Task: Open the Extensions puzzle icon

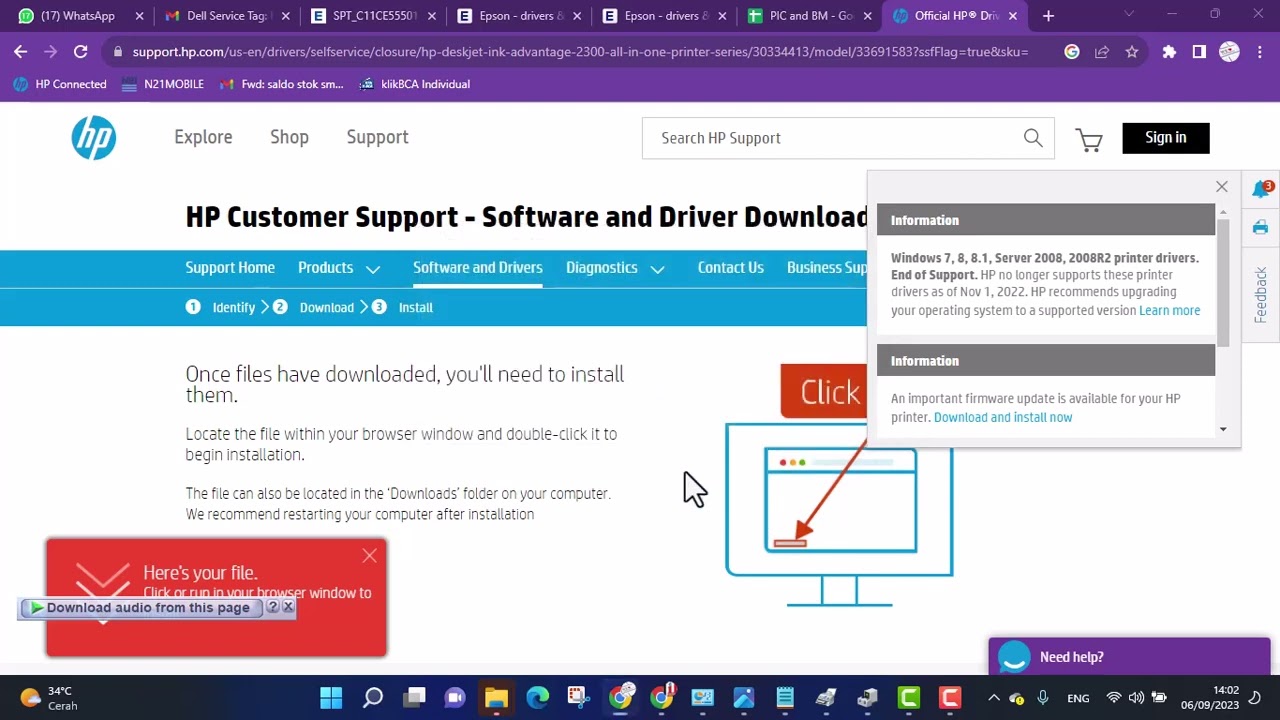Action: [x=1169, y=52]
